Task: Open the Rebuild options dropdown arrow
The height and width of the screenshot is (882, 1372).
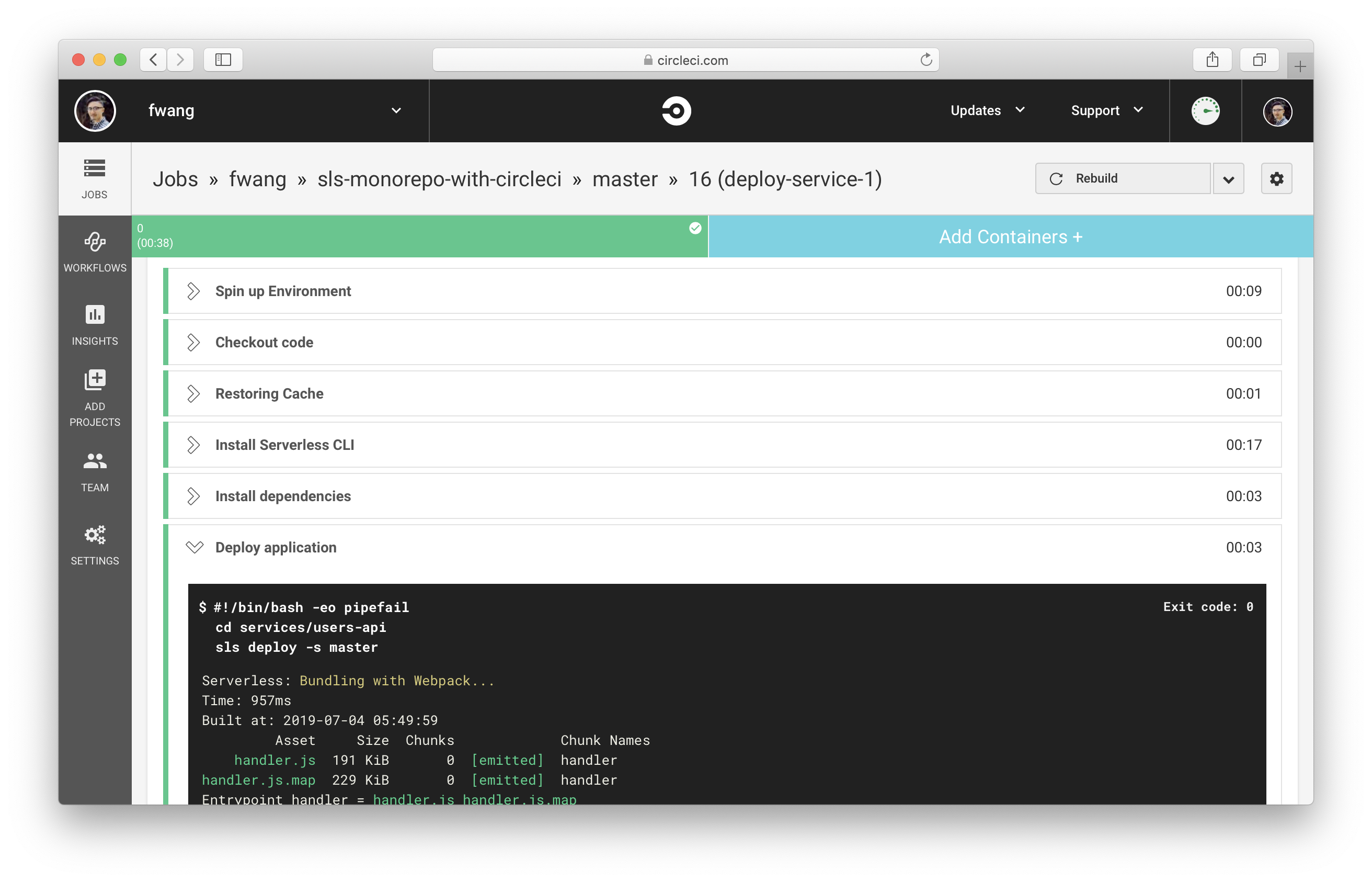Action: tap(1228, 179)
